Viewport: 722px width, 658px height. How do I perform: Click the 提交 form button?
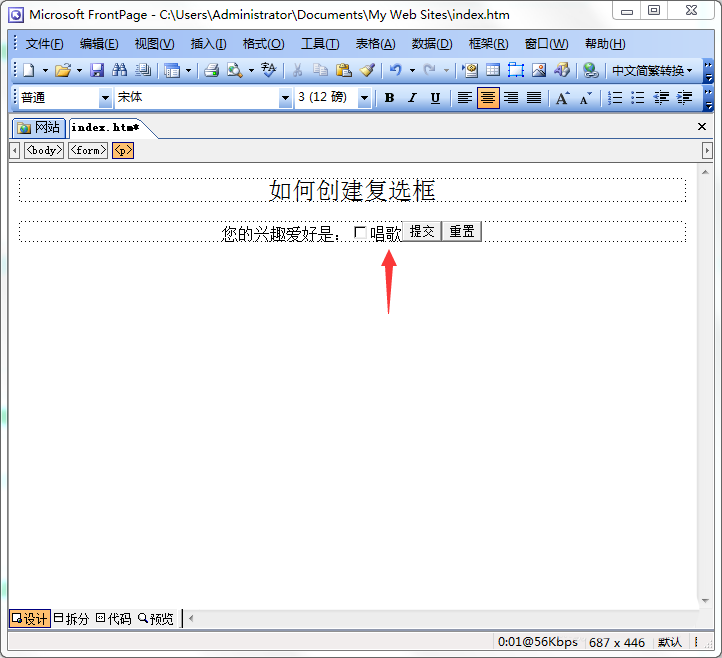click(422, 231)
